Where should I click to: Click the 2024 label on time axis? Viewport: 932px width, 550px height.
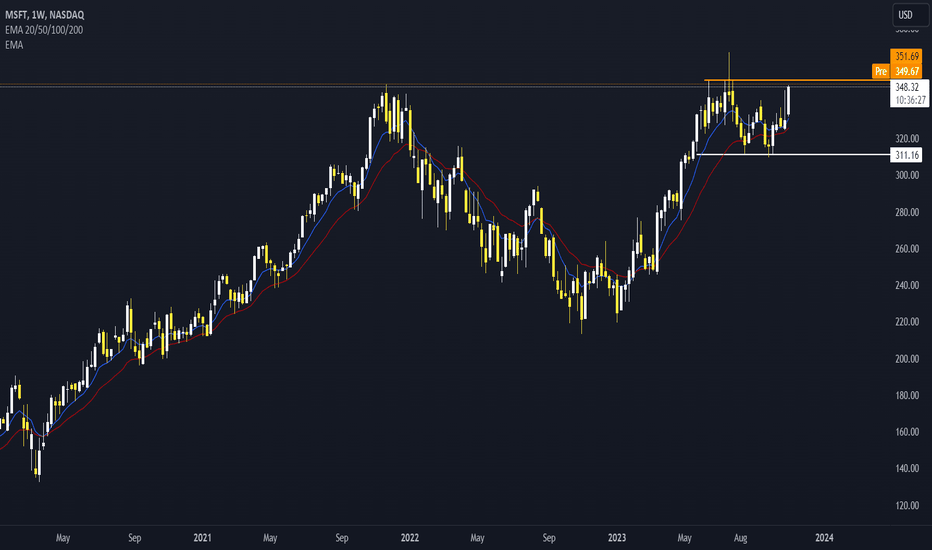coord(824,538)
